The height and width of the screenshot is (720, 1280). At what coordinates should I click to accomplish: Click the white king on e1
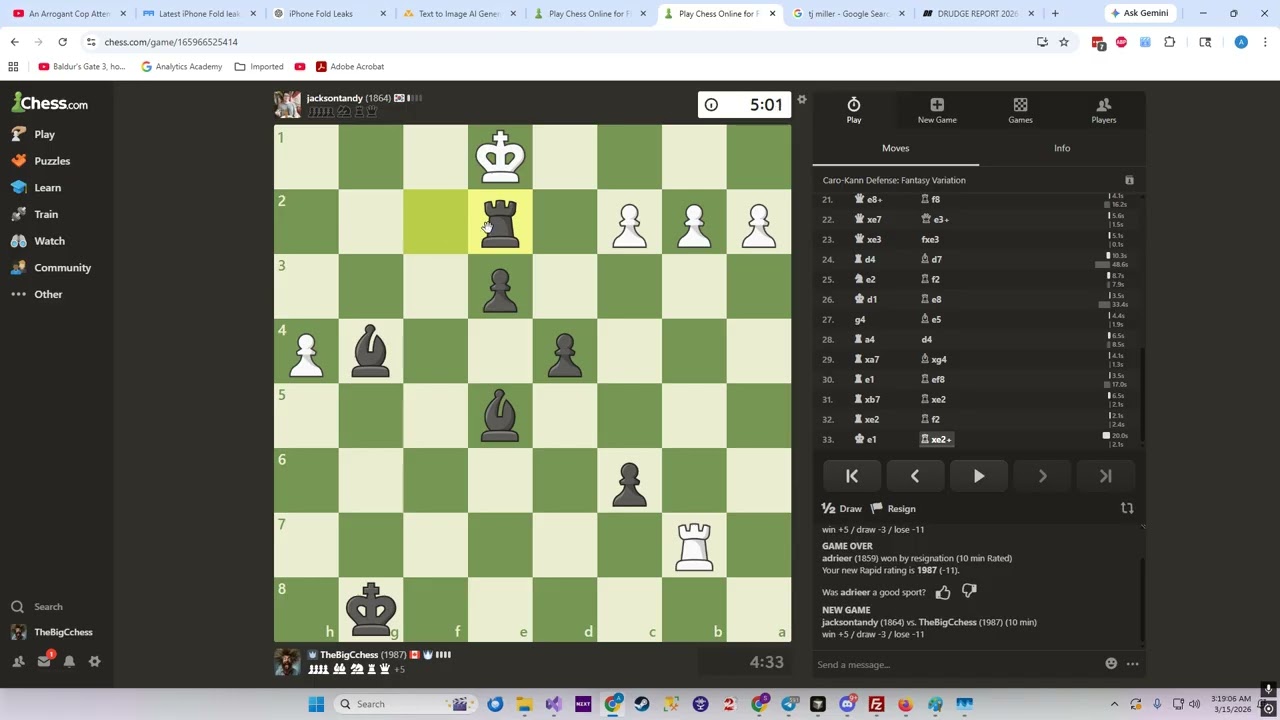(x=500, y=157)
